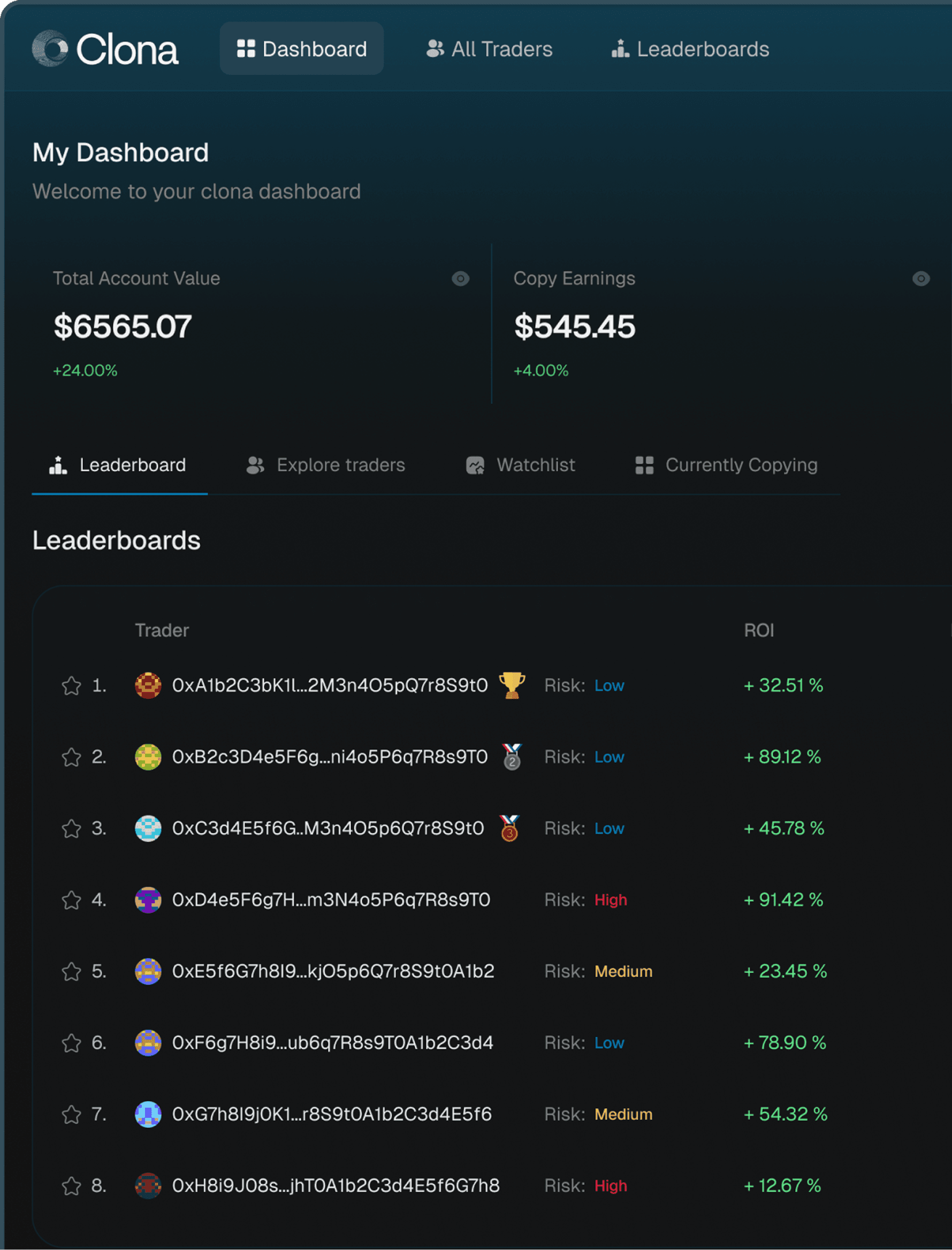Switch to the Watchlist tab
952x1250 pixels.
520,465
